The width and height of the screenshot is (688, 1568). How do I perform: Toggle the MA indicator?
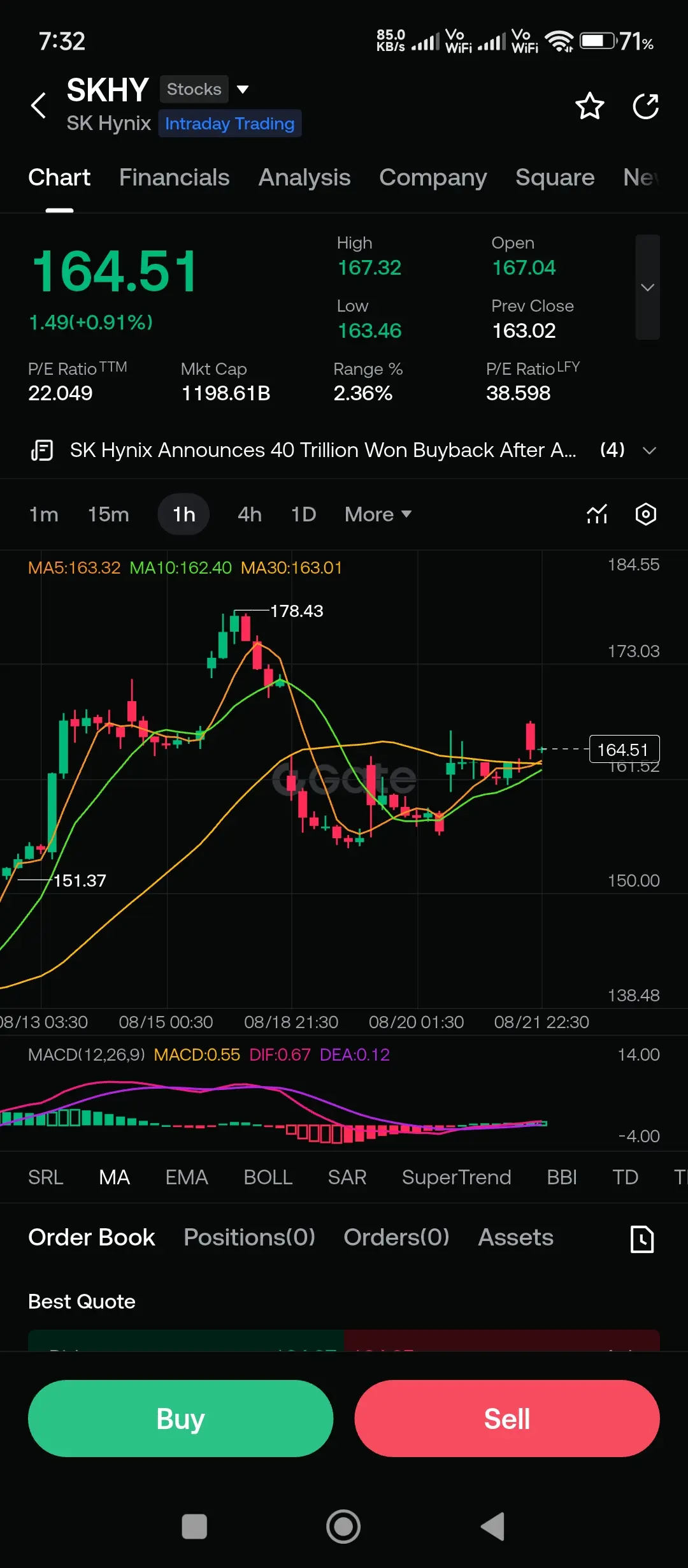[x=115, y=1177]
